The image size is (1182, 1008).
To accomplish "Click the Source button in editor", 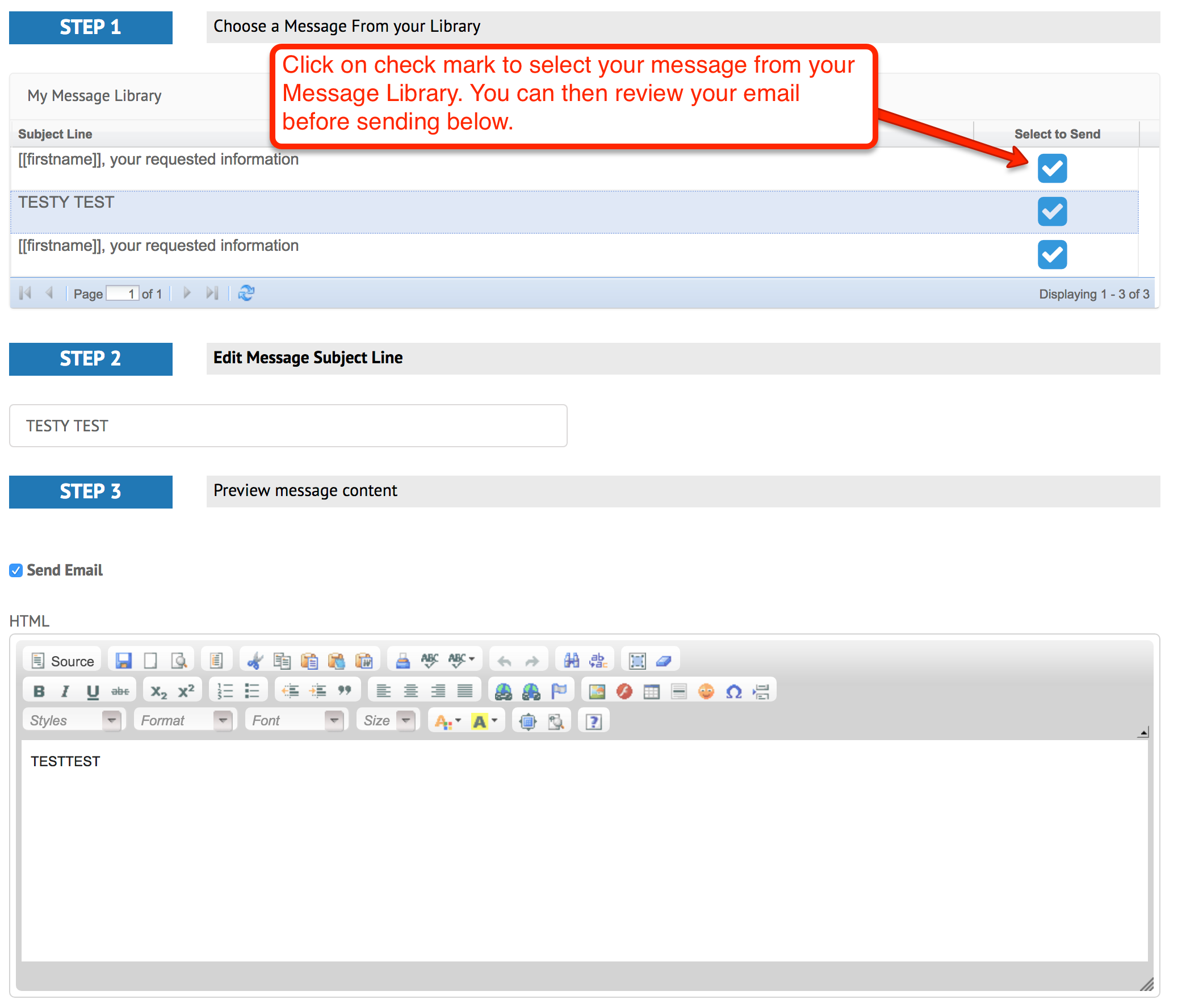I will click(x=62, y=661).
